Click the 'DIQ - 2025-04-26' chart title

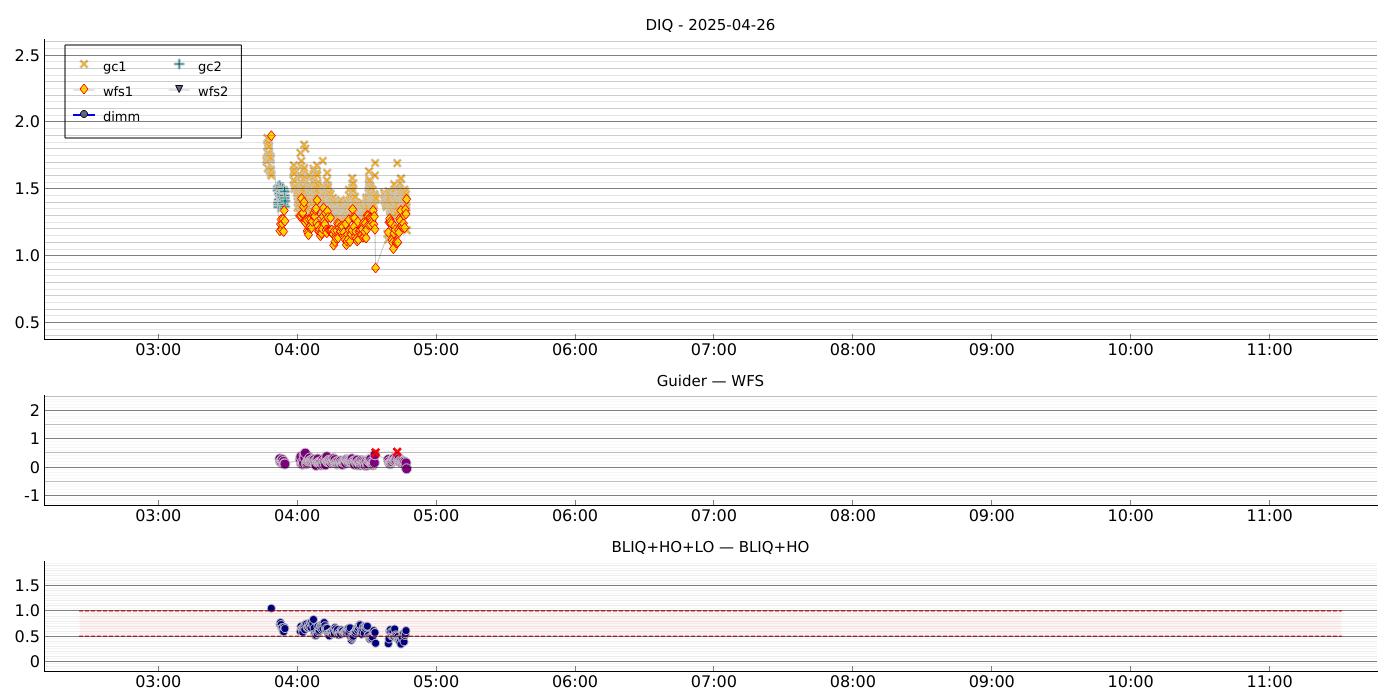point(710,25)
